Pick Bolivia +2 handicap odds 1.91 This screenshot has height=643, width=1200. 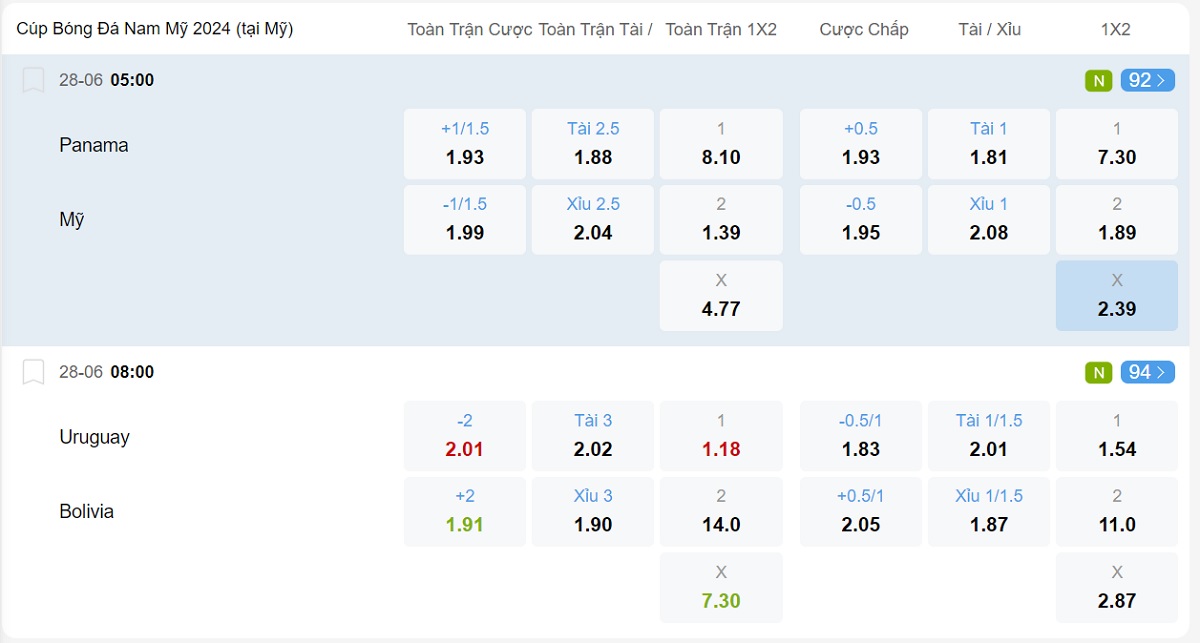464,511
